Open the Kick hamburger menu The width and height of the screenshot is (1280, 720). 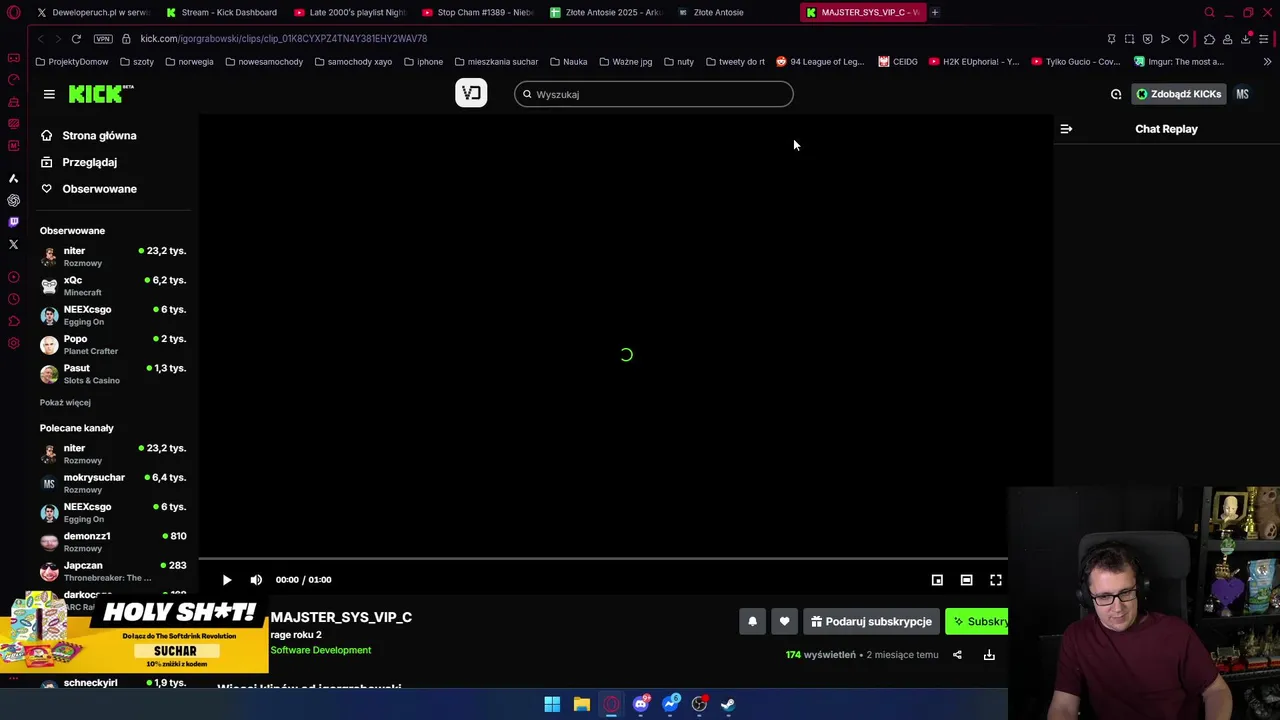point(49,94)
